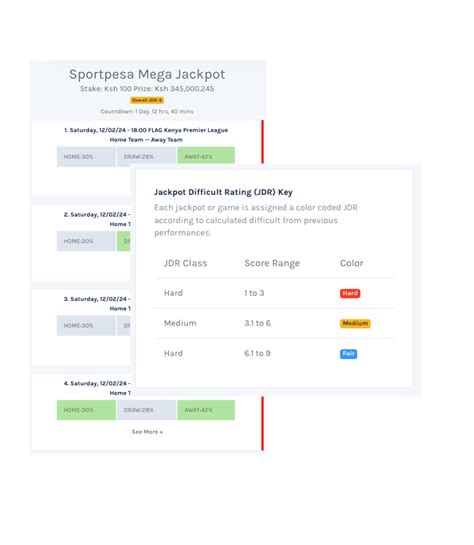The height and width of the screenshot is (545, 474).
Task: Open the See More link
Action: tap(147, 432)
